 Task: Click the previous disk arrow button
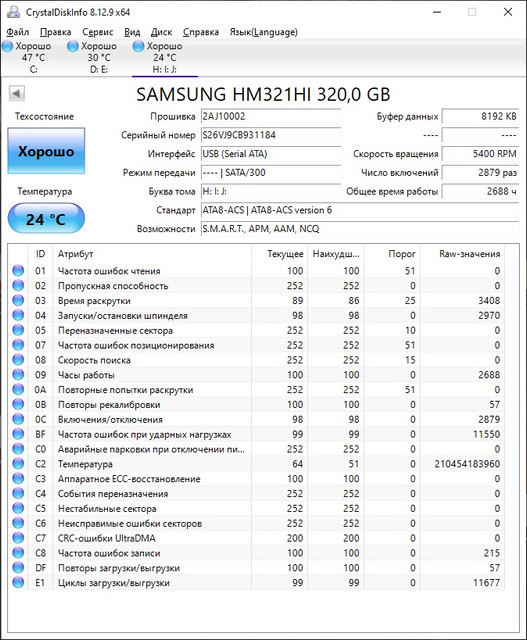point(17,93)
